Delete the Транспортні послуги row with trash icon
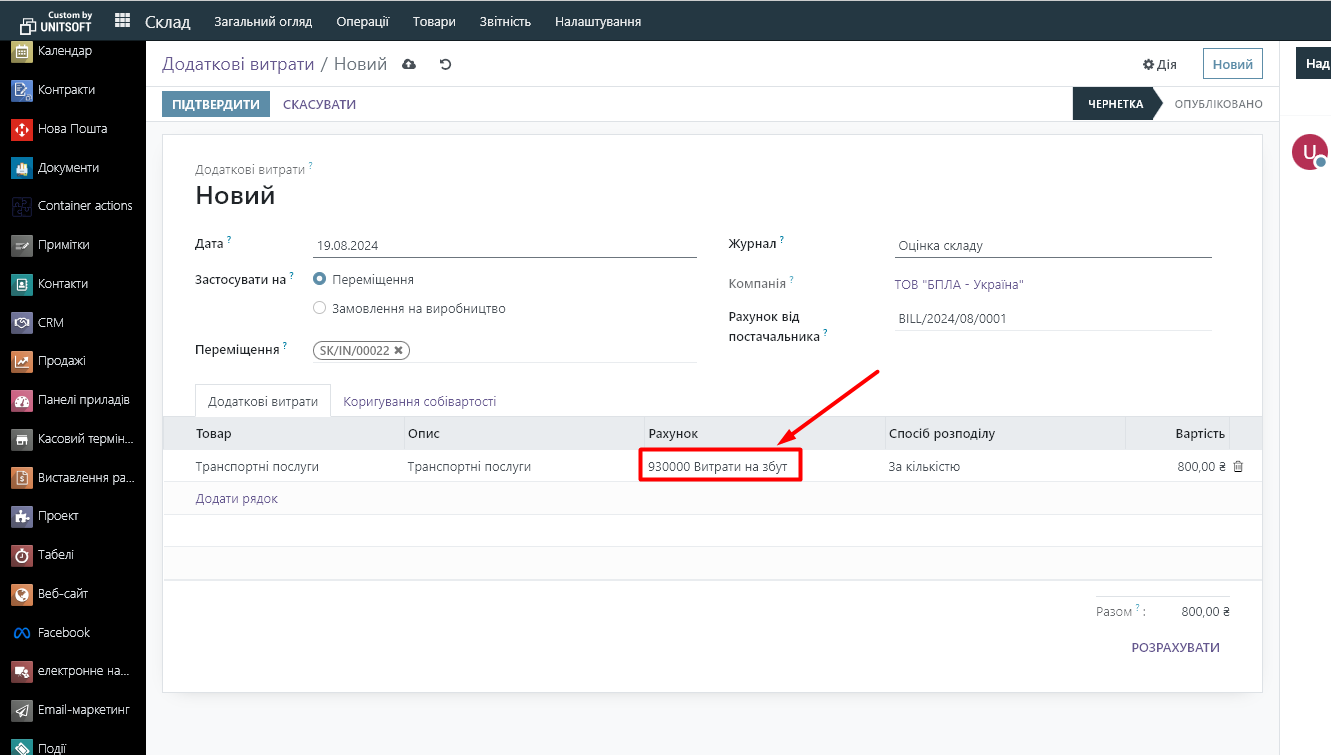The width and height of the screenshot is (1331, 755). coord(1238,466)
